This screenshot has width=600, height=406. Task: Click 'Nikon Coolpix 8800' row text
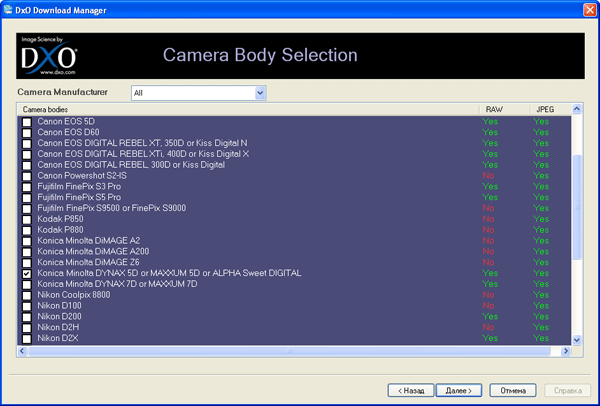coord(74,295)
